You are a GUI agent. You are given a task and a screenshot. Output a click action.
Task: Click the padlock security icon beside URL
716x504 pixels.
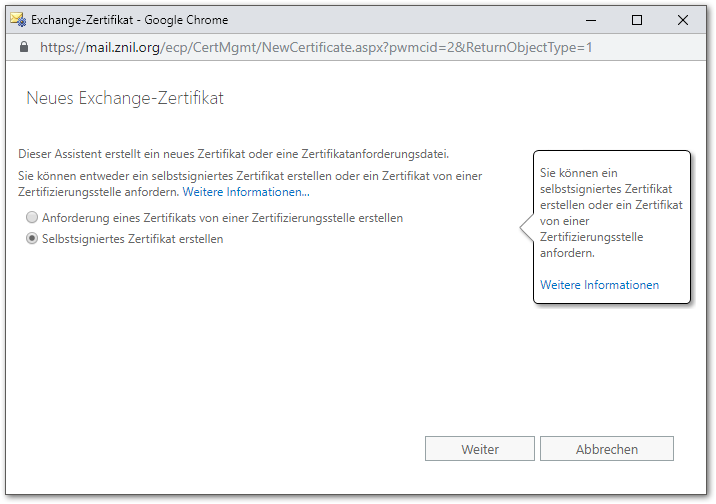[x=24, y=47]
